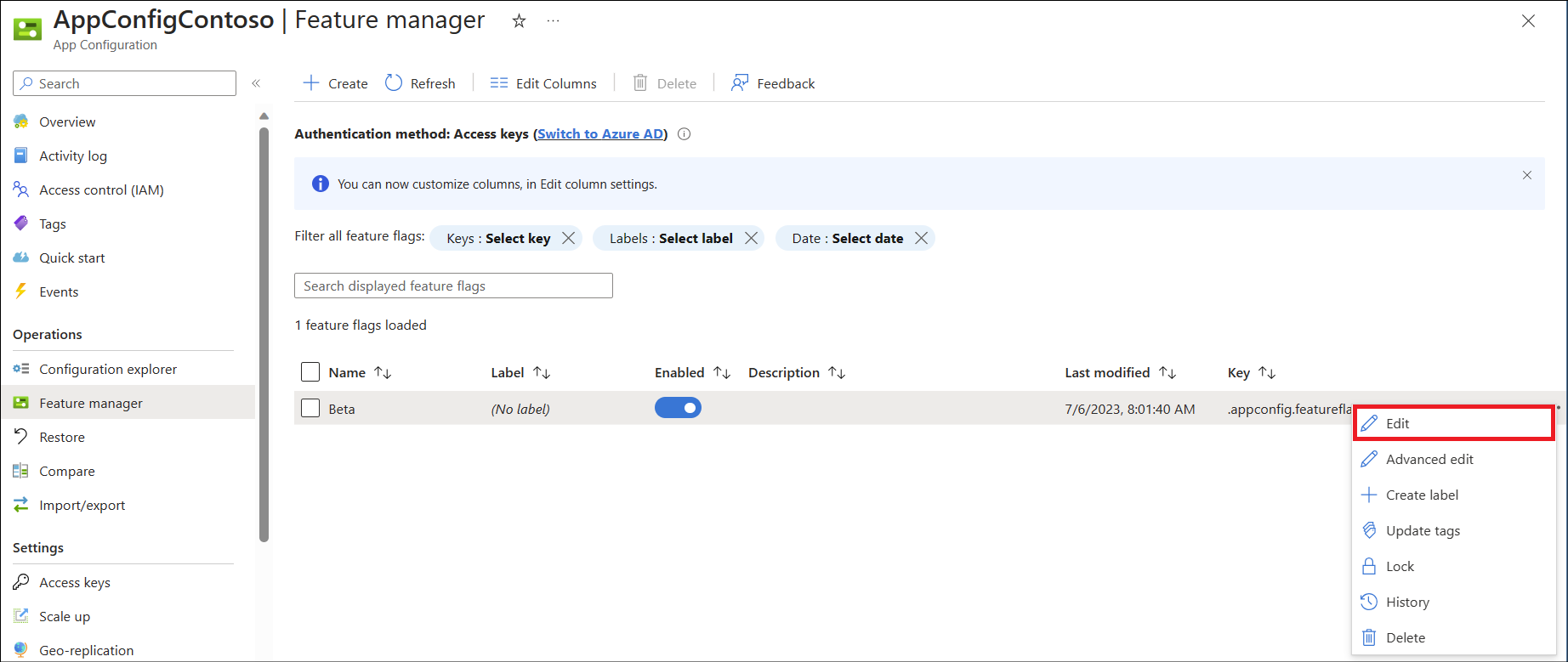Image resolution: width=1568 pixels, height=662 pixels.
Task: Click the Feedback button label
Action: click(x=786, y=83)
